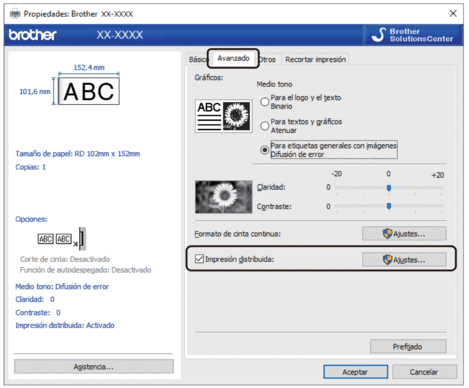Click Medio tono: Difusión de error text
The image size is (469, 388).
point(62,287)
